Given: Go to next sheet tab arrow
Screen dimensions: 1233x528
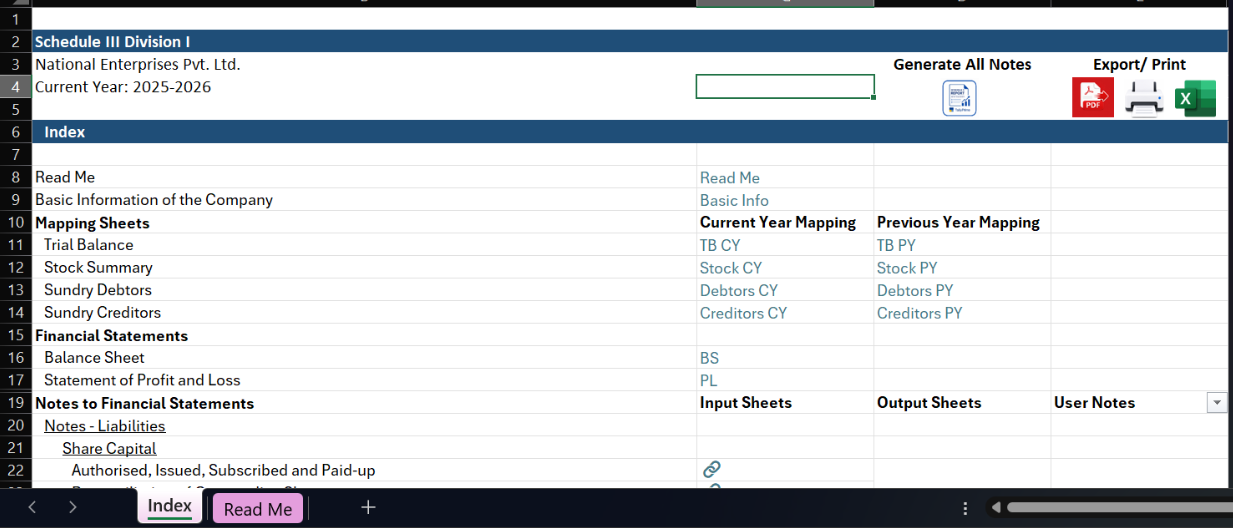Looking at the screenshot, I should (72, 507).
